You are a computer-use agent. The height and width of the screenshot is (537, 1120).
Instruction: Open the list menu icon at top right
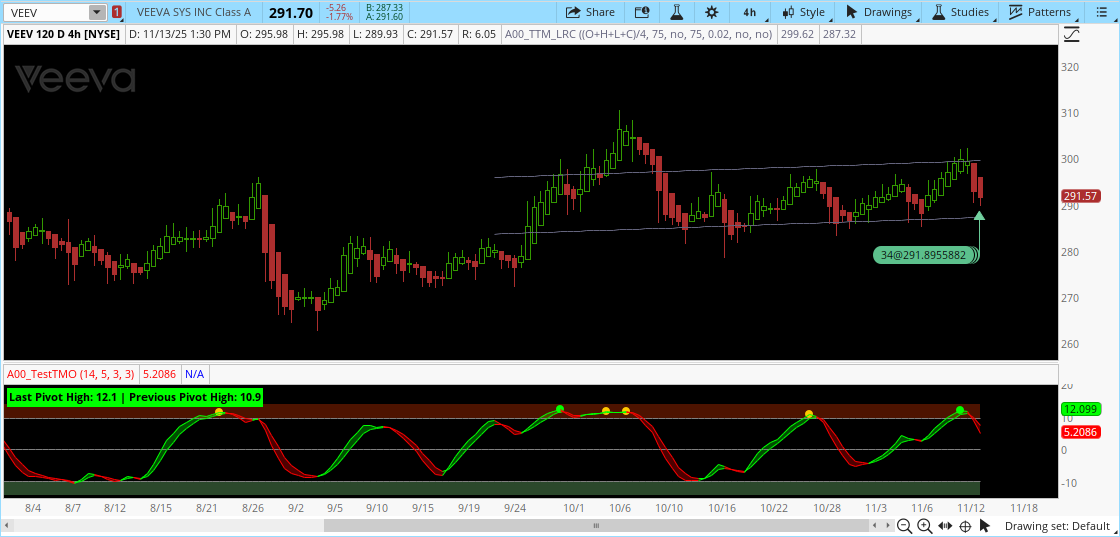tap(1100, 12)
